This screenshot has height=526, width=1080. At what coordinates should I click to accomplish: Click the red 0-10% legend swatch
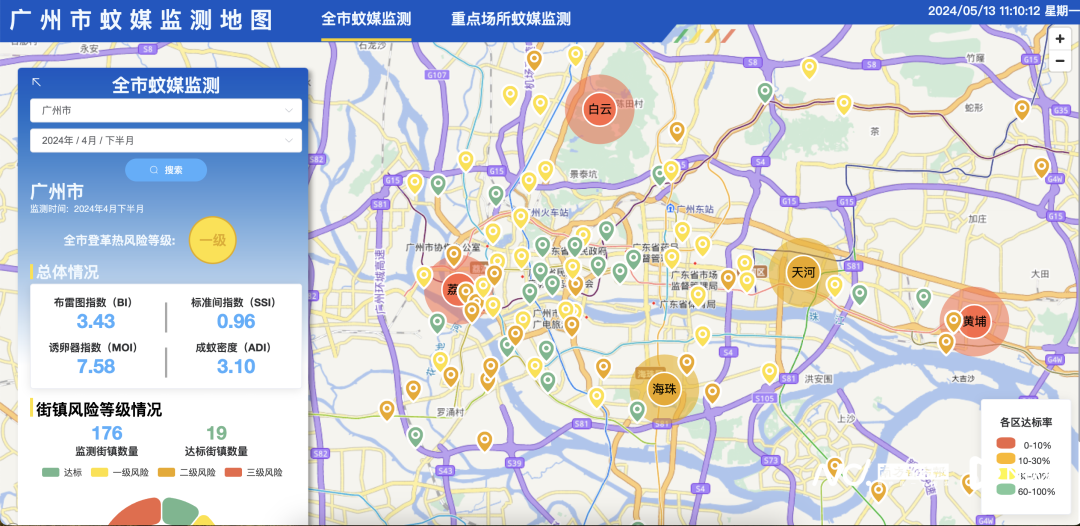point(1006,445)
